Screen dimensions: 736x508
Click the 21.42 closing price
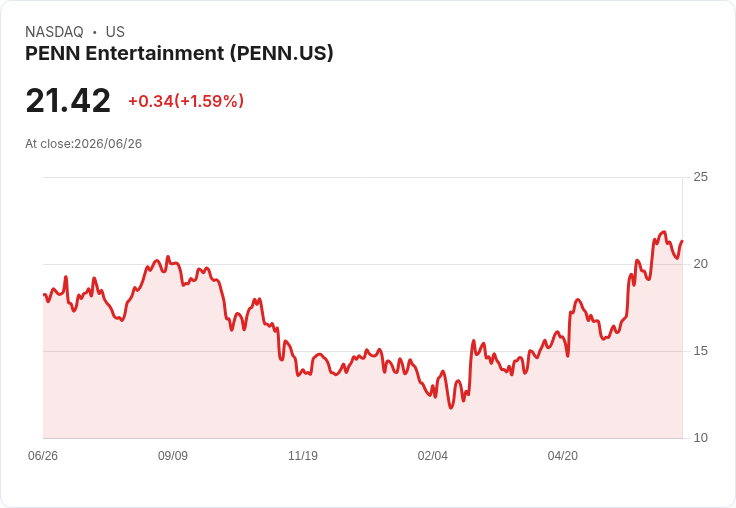click(68, 100)
